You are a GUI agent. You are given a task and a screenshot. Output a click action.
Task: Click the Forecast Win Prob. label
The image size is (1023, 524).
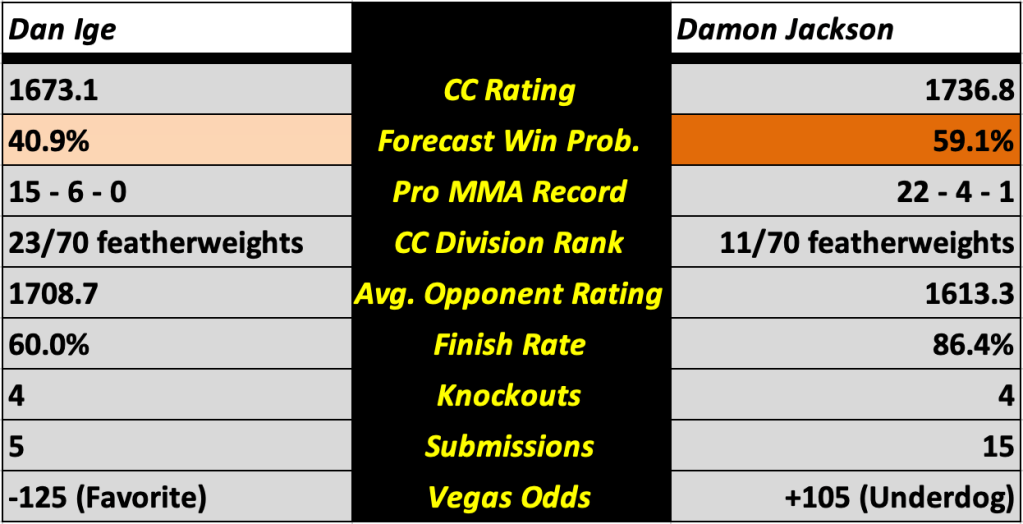coord(510,142)
